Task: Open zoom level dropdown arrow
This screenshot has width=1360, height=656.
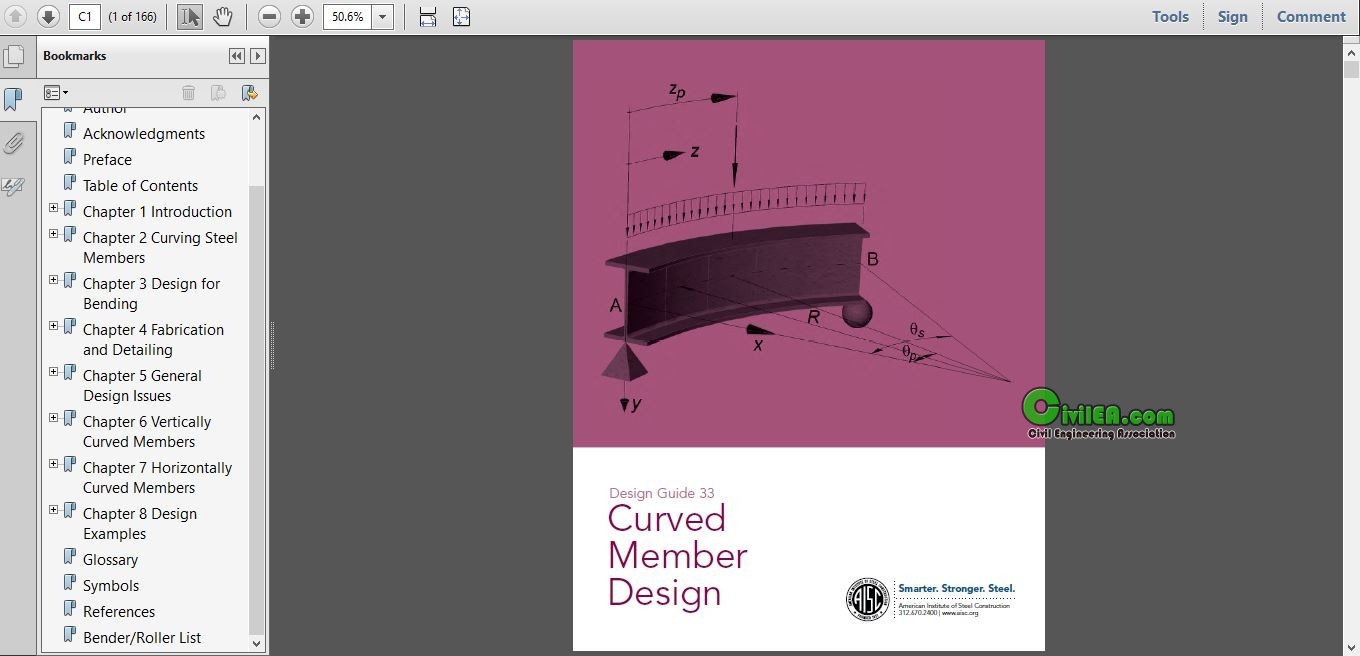Action: click(383, 17)
